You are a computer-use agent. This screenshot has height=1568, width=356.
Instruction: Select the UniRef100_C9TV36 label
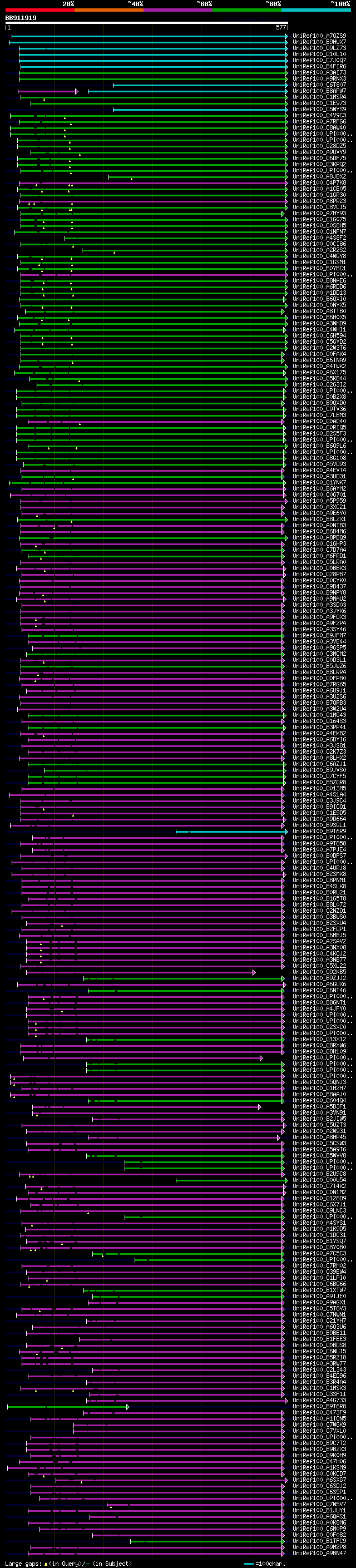tap(319, 409)
